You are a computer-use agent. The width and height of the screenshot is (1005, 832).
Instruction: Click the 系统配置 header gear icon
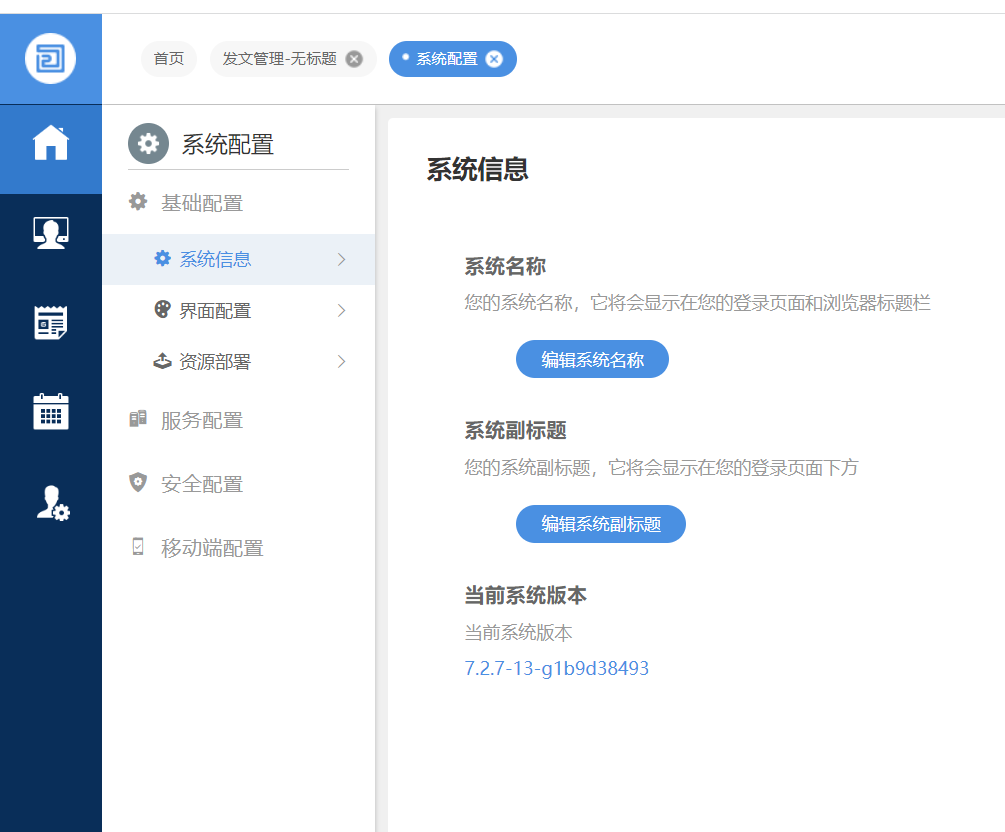coord(148,144)
